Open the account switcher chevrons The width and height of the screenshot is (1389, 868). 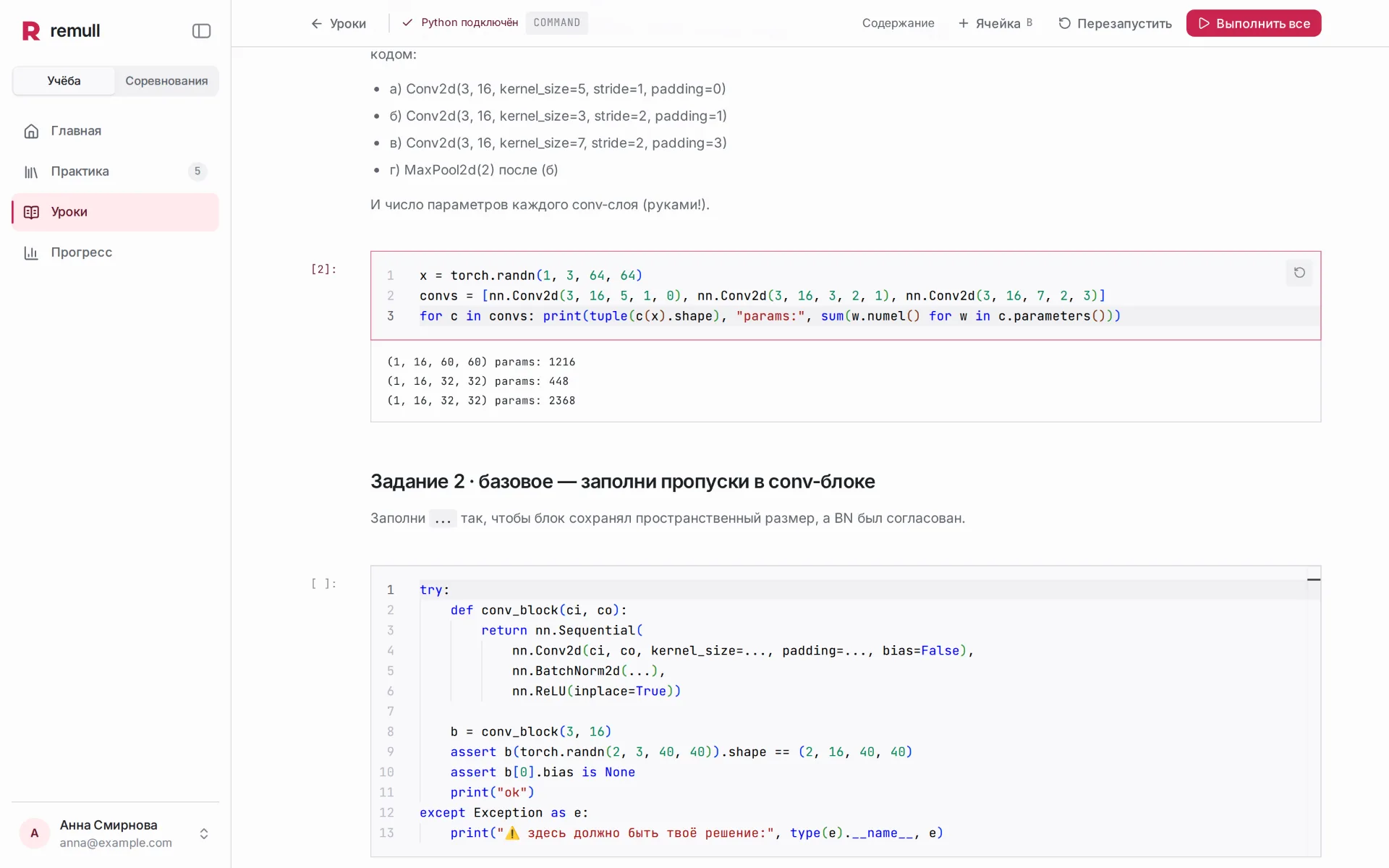click(204, 833)
